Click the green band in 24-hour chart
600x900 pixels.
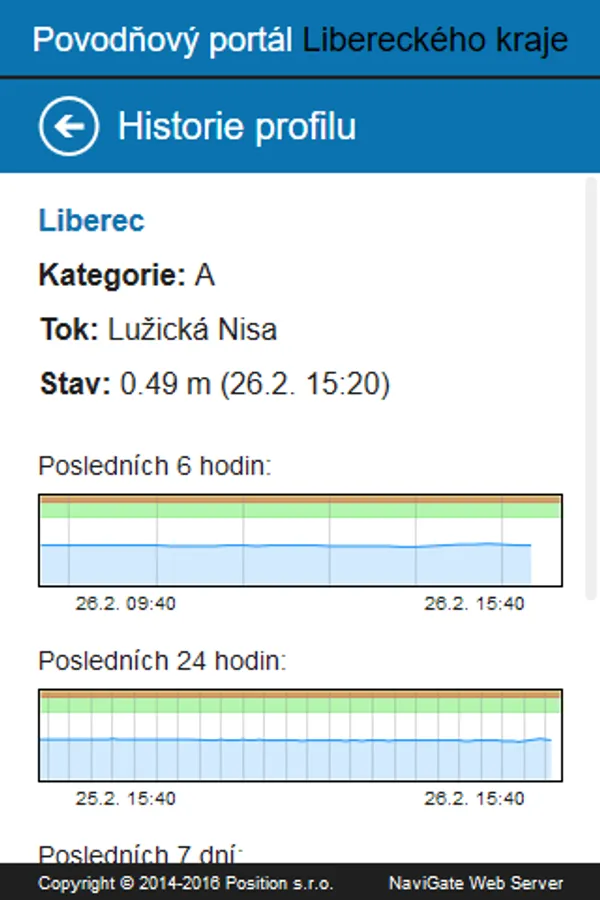coord(300,705)
